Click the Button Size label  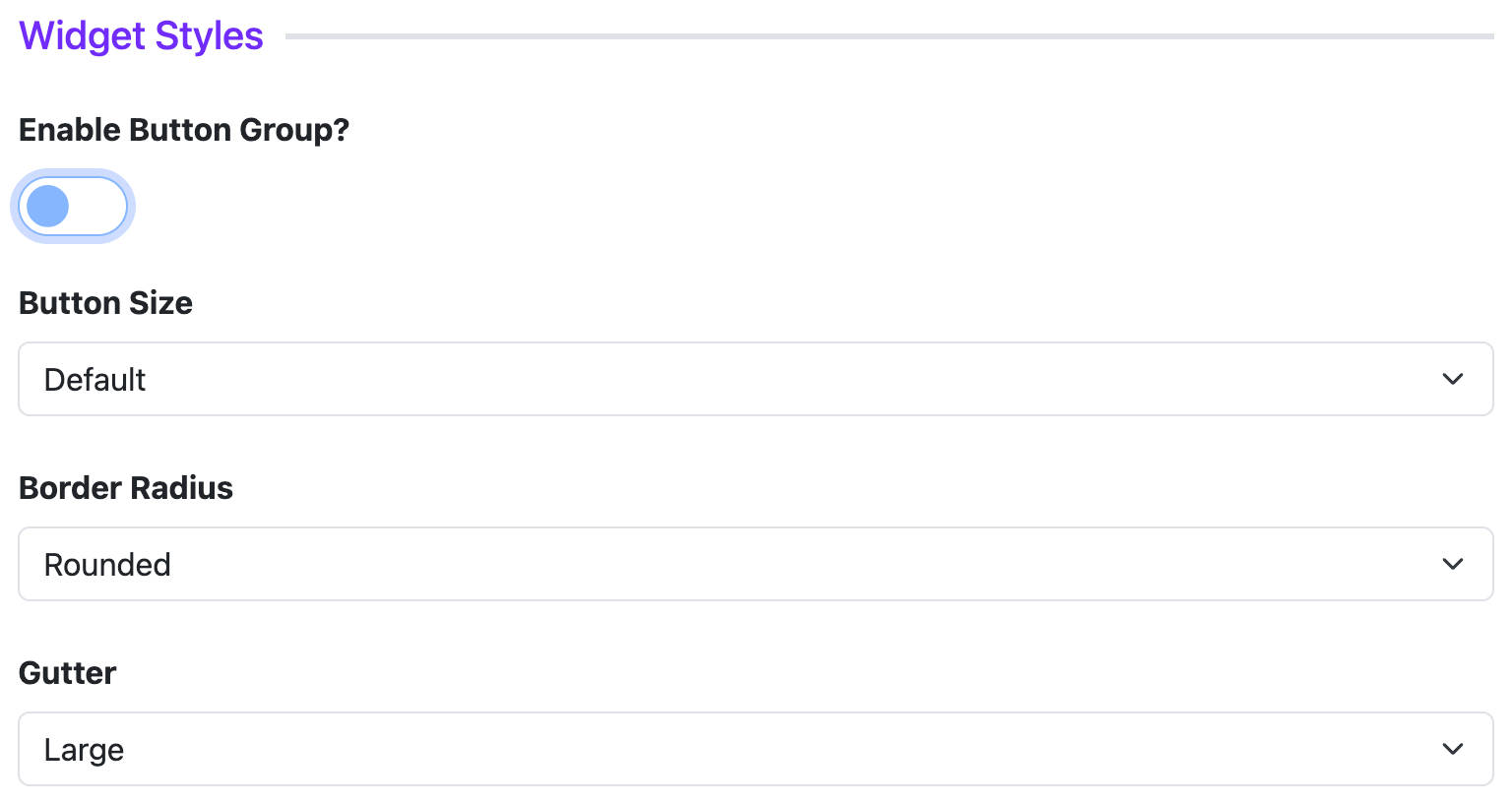(105, 303)
